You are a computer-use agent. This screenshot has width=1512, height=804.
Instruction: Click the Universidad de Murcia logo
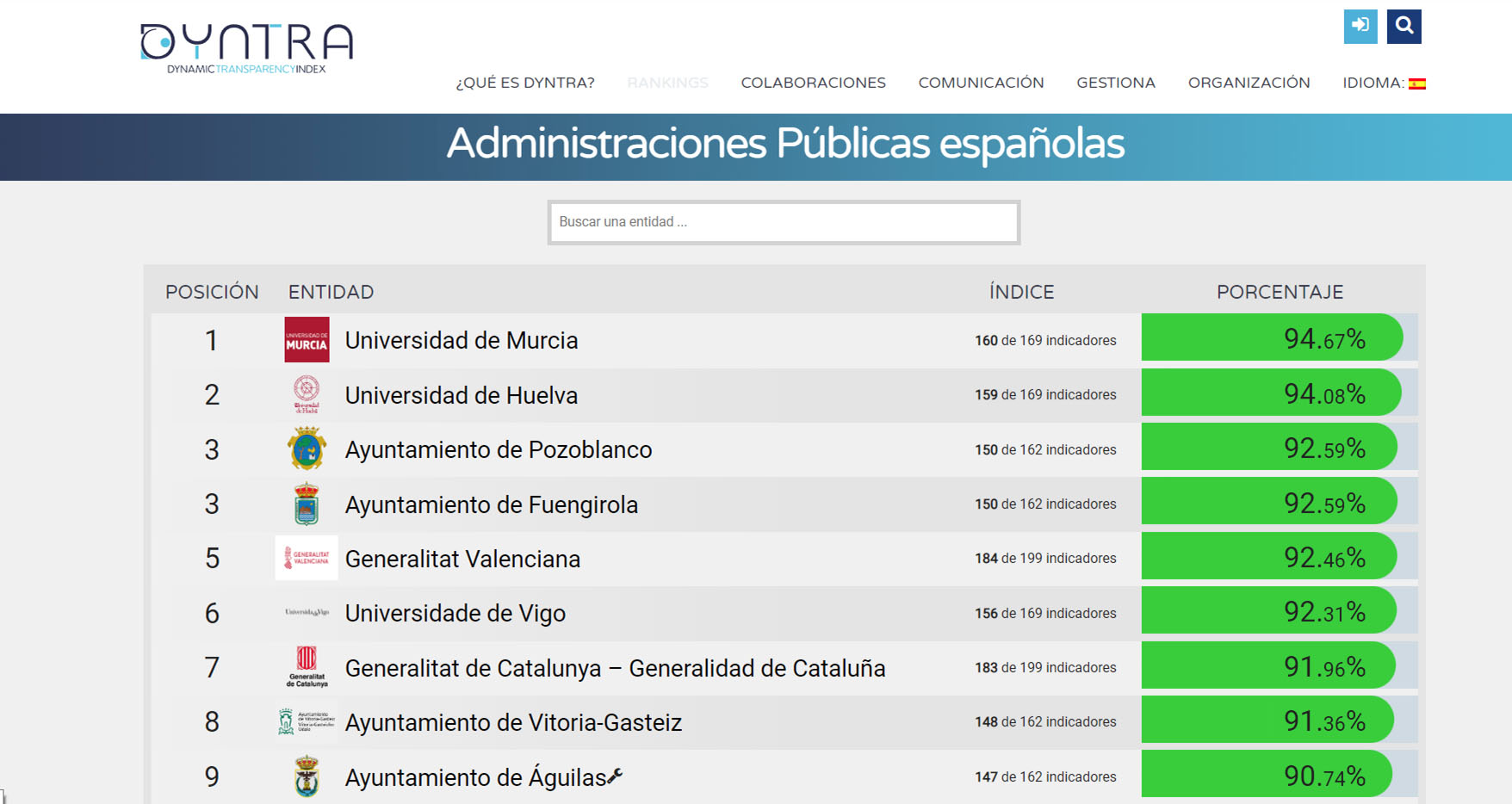pos(307,339)
